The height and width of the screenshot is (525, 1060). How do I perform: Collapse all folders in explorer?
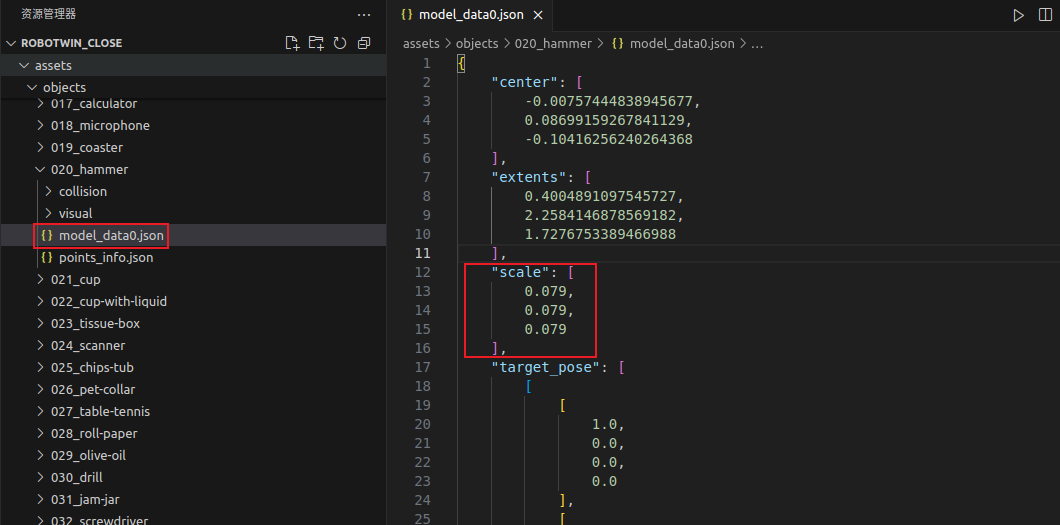click(364, 43)
